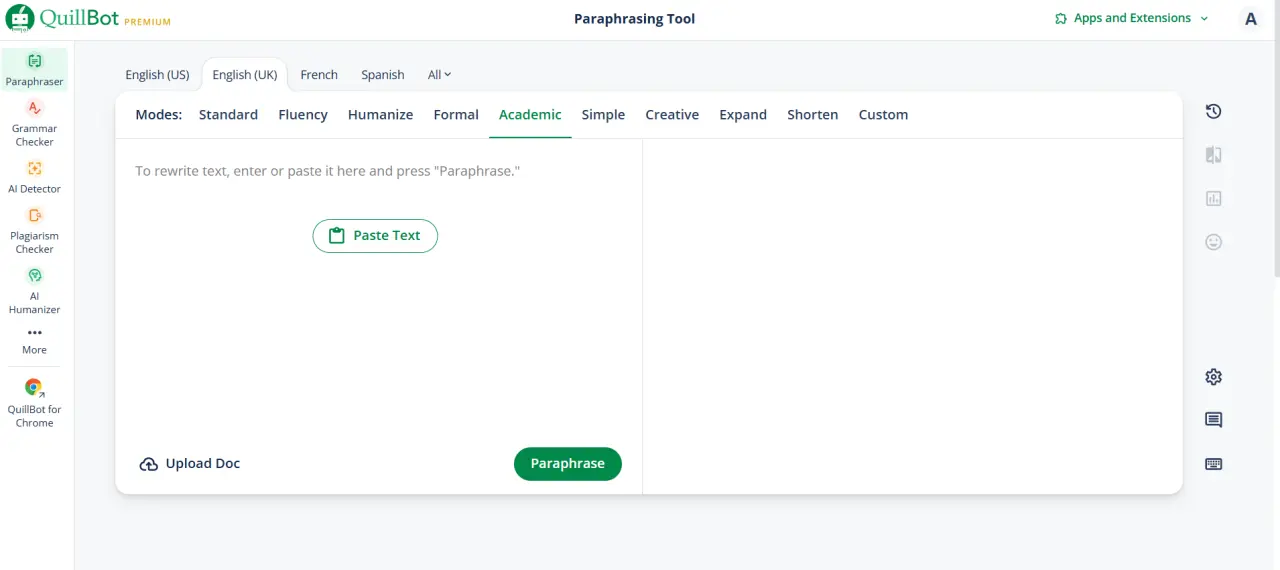The width and height of the screenshot is (1280, 570).
Task: Click into the text input area
Action: [x=378, y=290]
